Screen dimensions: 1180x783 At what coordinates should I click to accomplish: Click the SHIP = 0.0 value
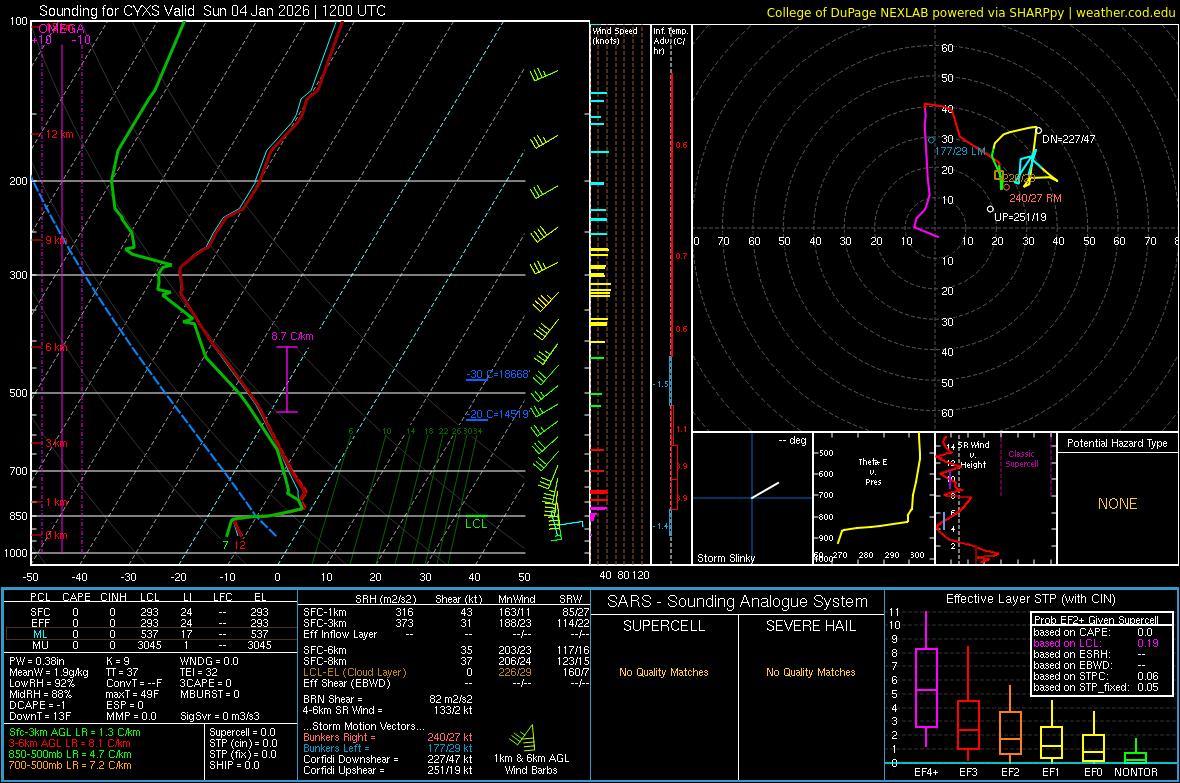(x=234, y=765)
